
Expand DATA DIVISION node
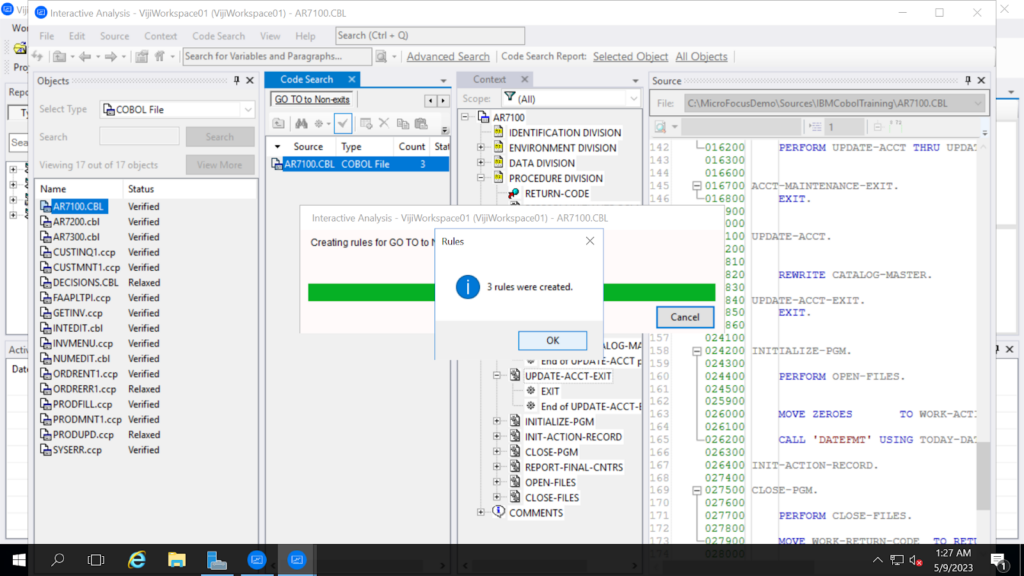tap(481, 163)
